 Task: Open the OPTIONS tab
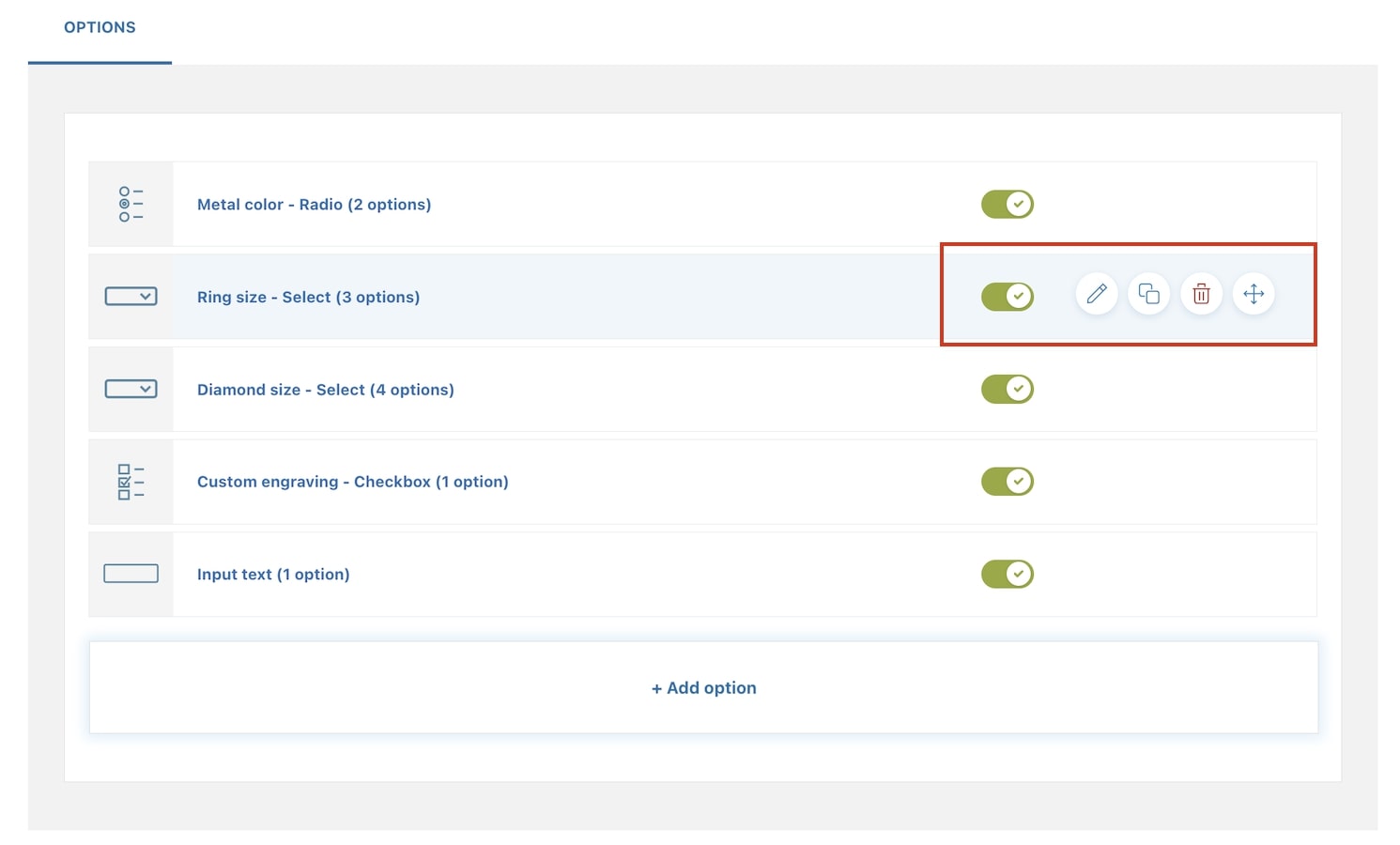[100, 27]
